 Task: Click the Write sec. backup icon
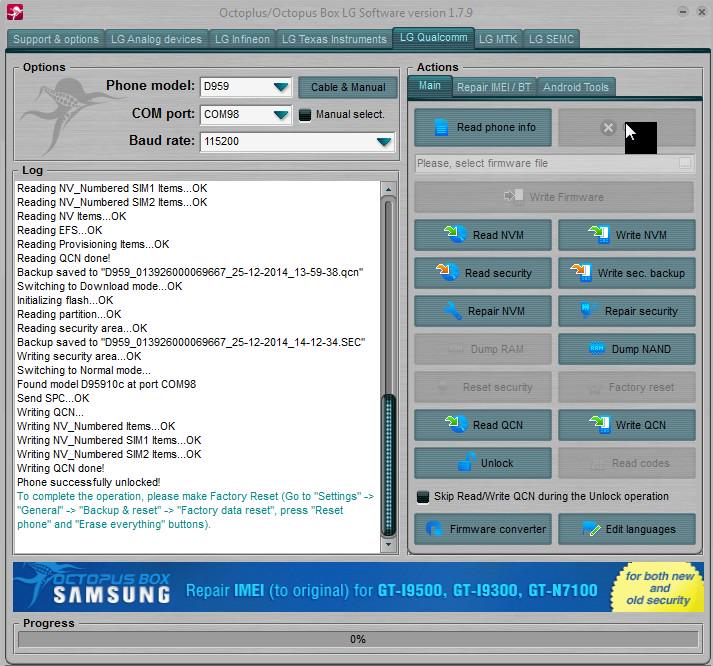(x=581, y=272)
